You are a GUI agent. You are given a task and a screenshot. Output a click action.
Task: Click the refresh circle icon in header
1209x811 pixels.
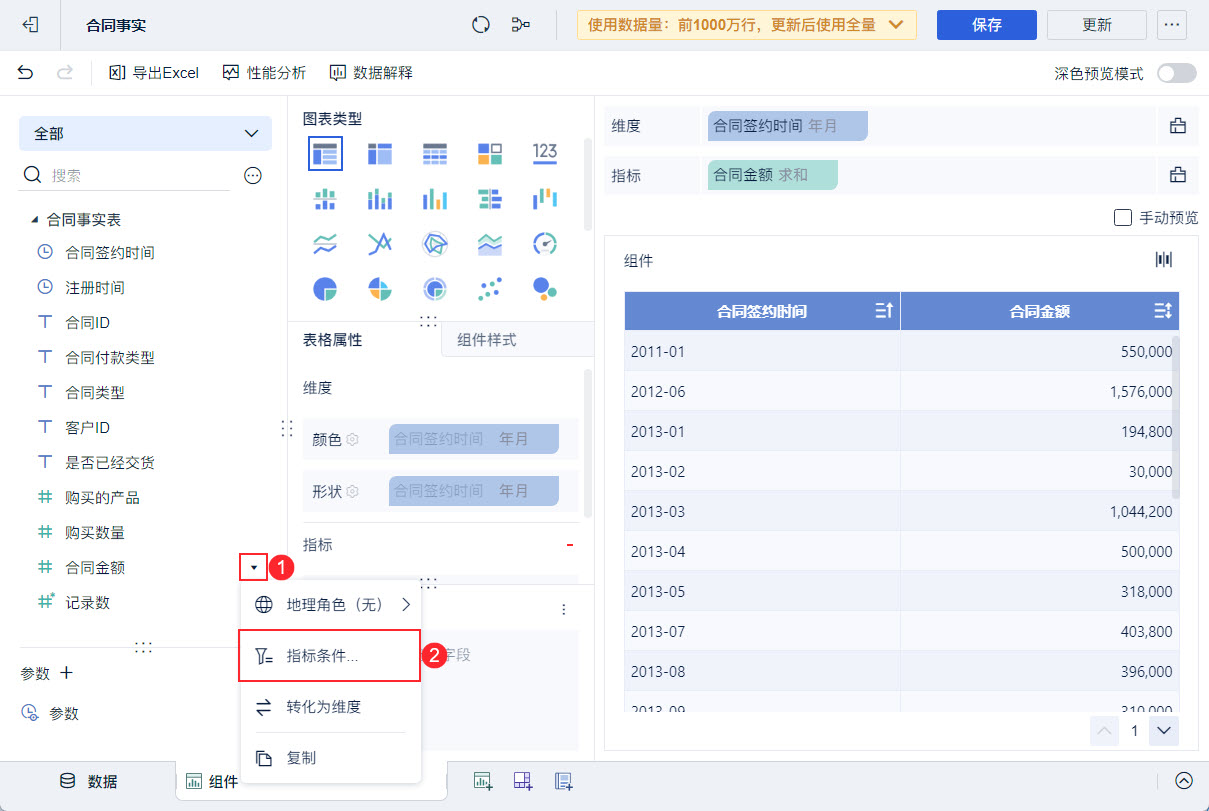click(481, 25)
